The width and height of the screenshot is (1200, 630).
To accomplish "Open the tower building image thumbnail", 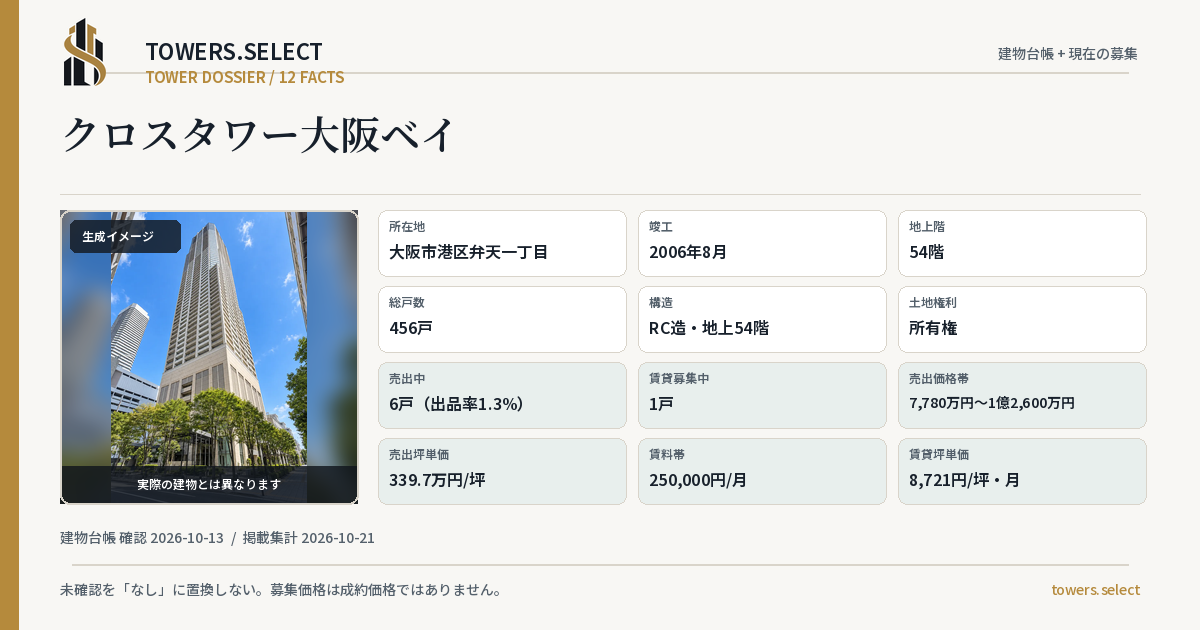I will [209, 357].
